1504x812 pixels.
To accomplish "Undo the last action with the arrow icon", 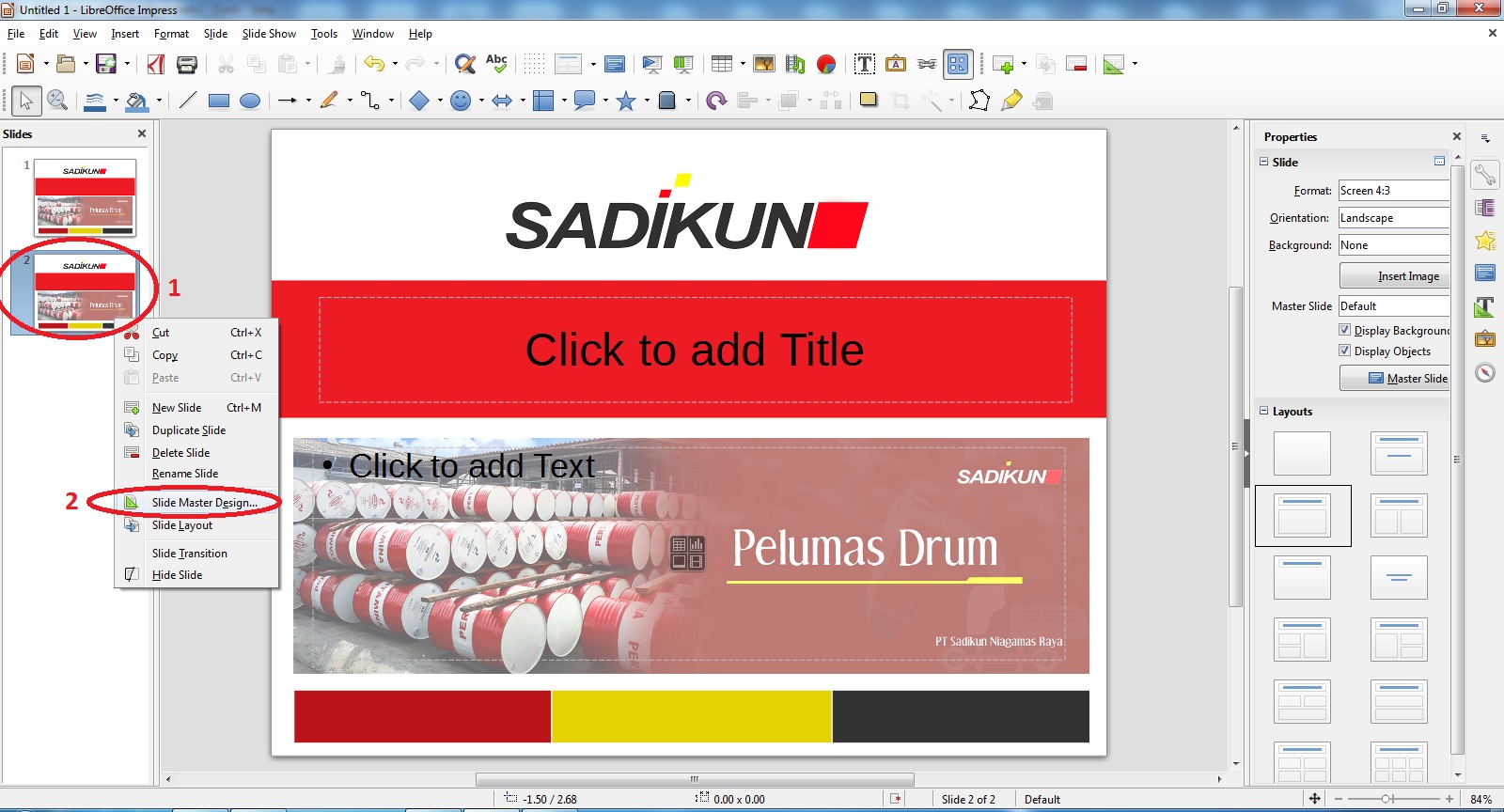I will [x=373, y=64].
